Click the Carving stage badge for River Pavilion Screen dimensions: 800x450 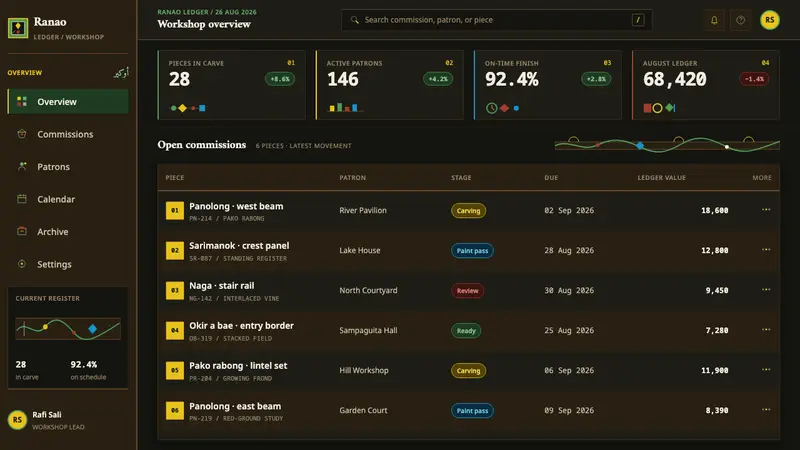[x=468, y=211]
